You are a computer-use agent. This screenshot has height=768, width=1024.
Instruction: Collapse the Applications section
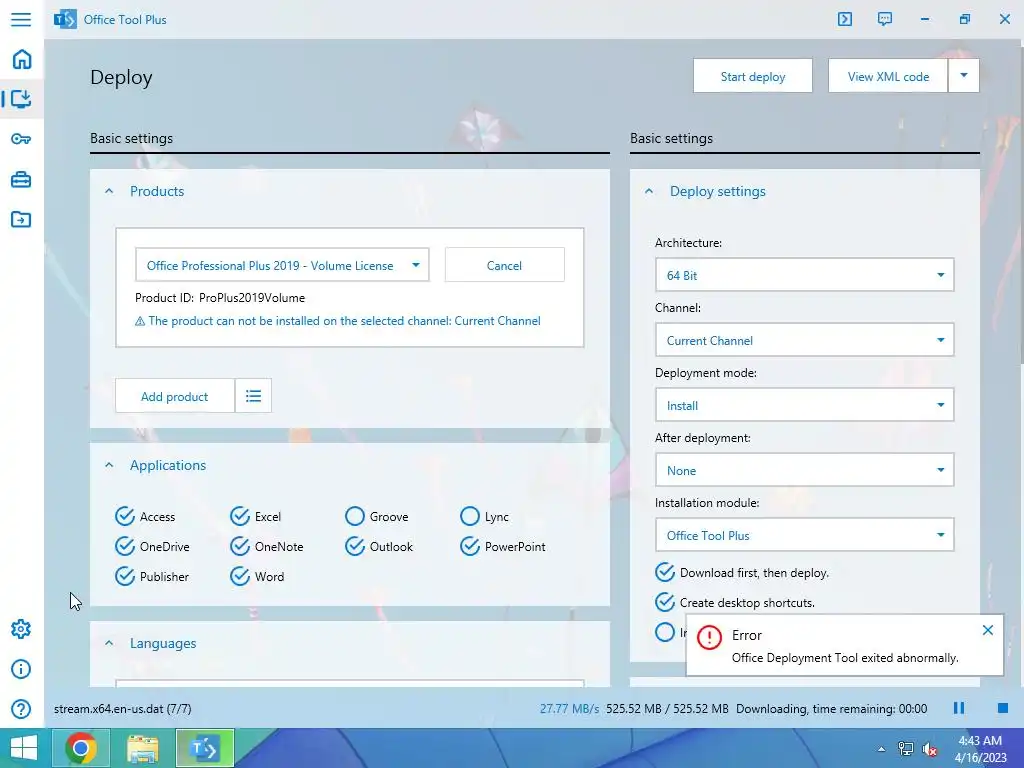[109, 465]
